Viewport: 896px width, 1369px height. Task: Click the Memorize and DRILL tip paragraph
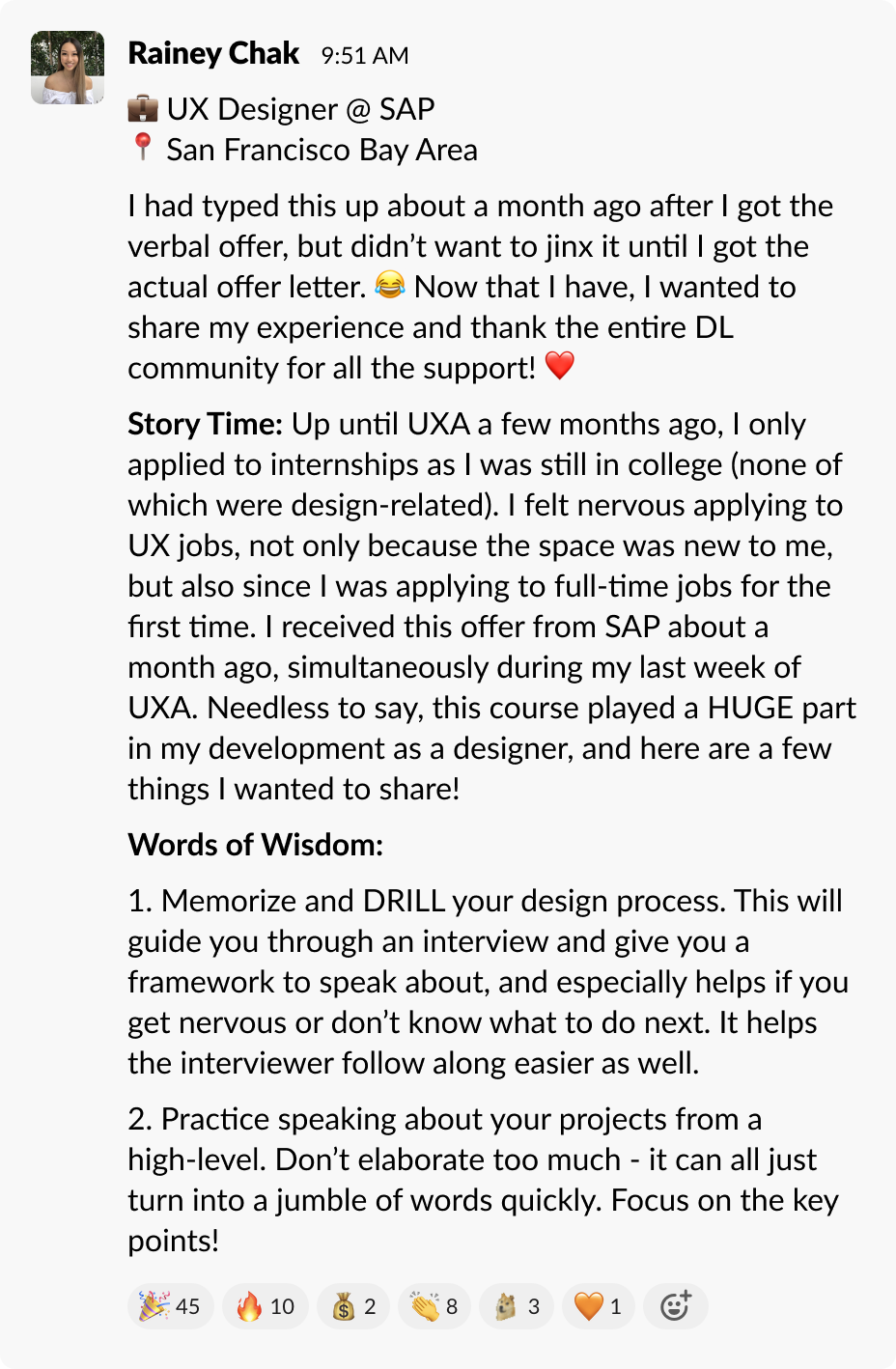click(488, 982)
